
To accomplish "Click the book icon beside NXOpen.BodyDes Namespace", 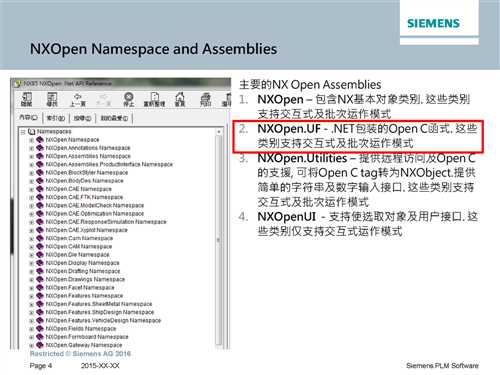I will [x=40, y=181].
